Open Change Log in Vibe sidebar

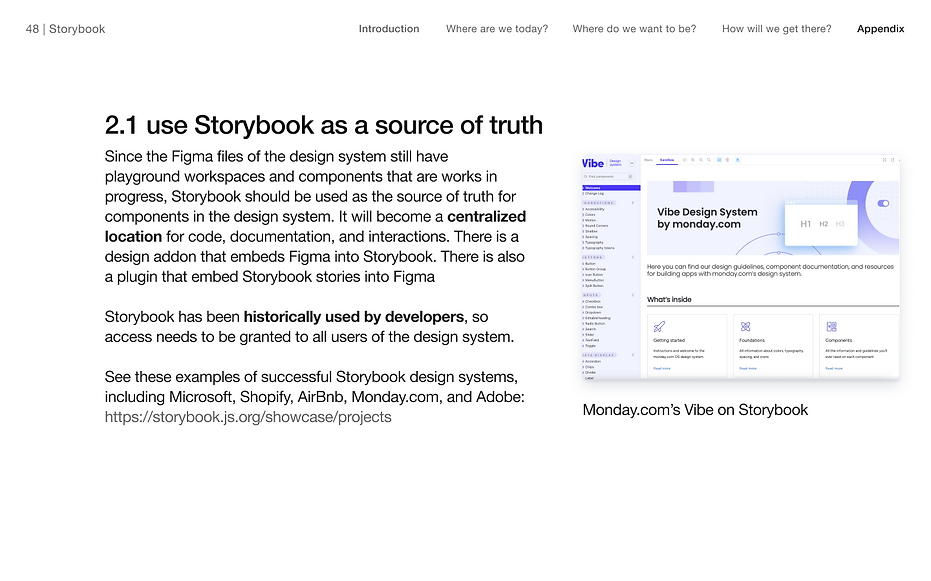[x=594, y=193]
